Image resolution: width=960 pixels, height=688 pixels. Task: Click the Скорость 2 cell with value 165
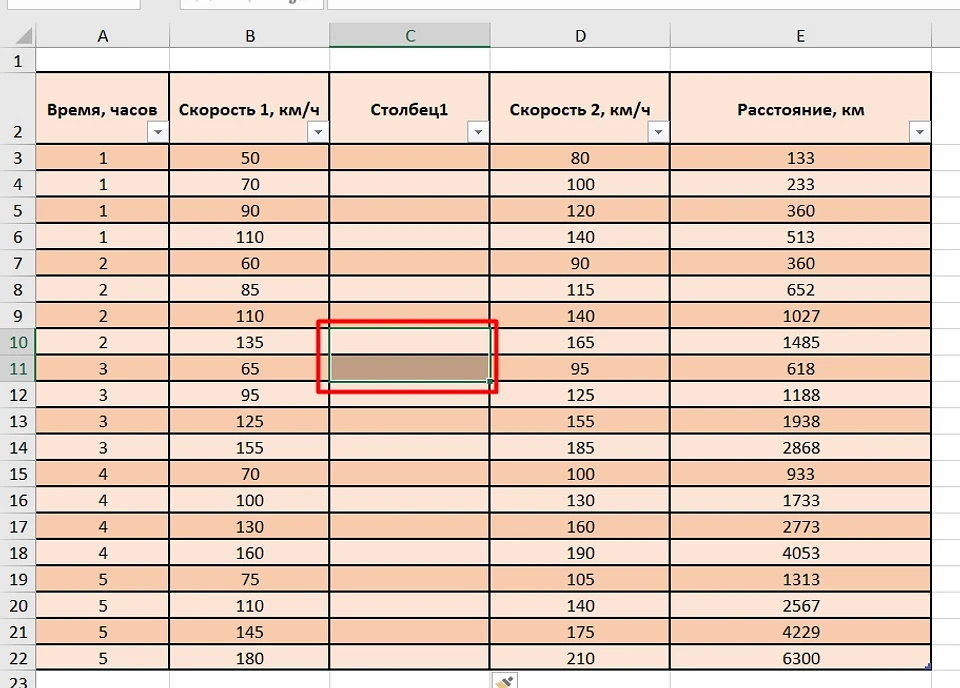pyautogui.click(x=580, y=342)
